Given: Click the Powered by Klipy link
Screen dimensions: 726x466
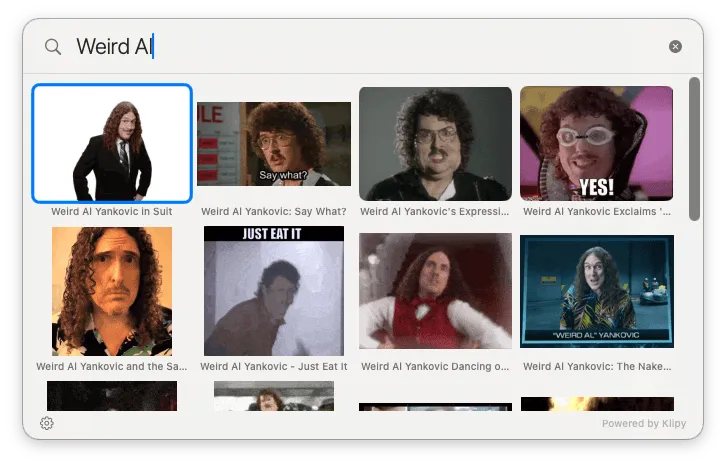Looking at the screenshot, I should coord(644,423).
